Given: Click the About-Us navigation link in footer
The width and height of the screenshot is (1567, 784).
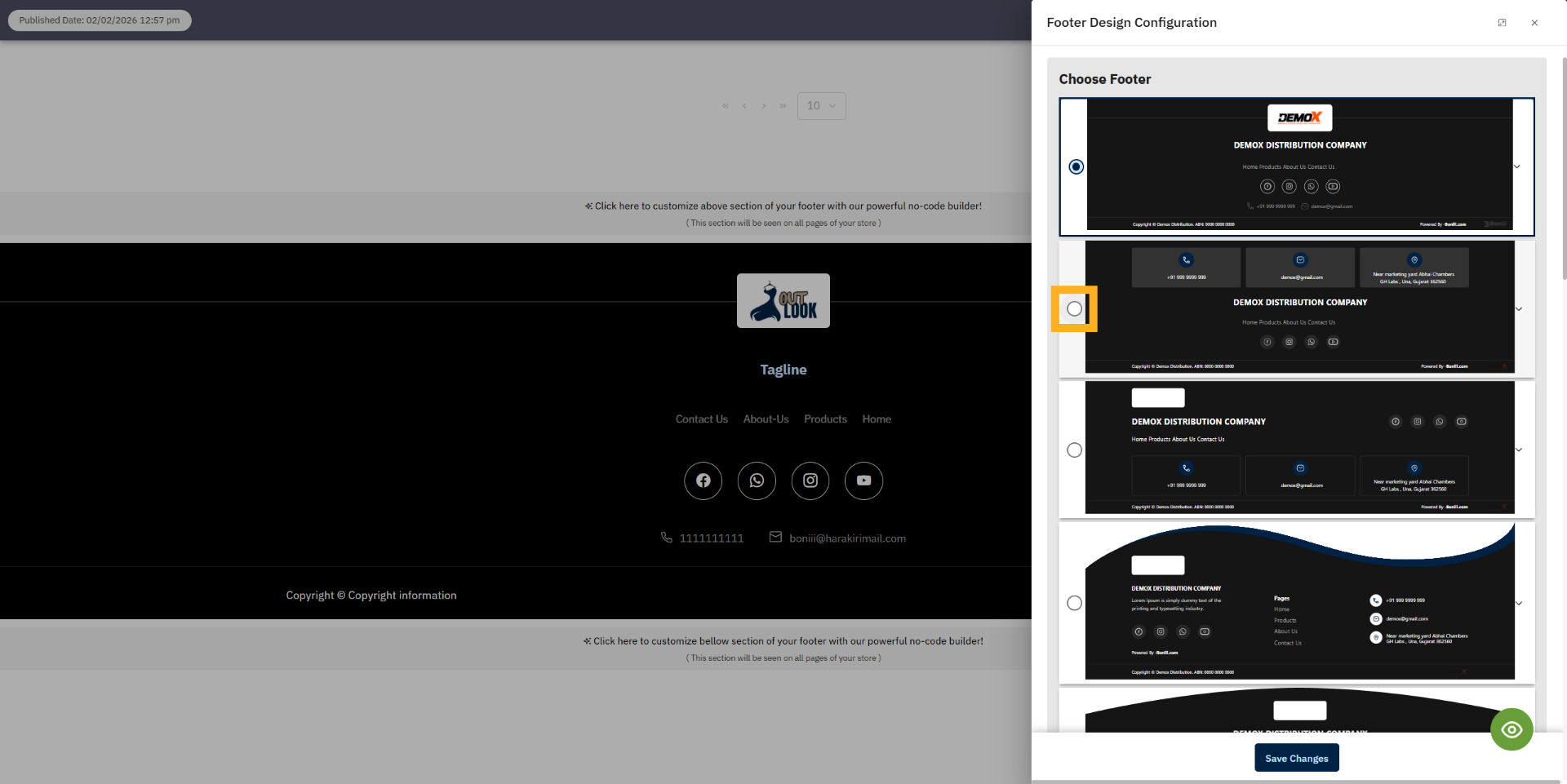Looking at the screenshot, I should [x=766, y=419].
